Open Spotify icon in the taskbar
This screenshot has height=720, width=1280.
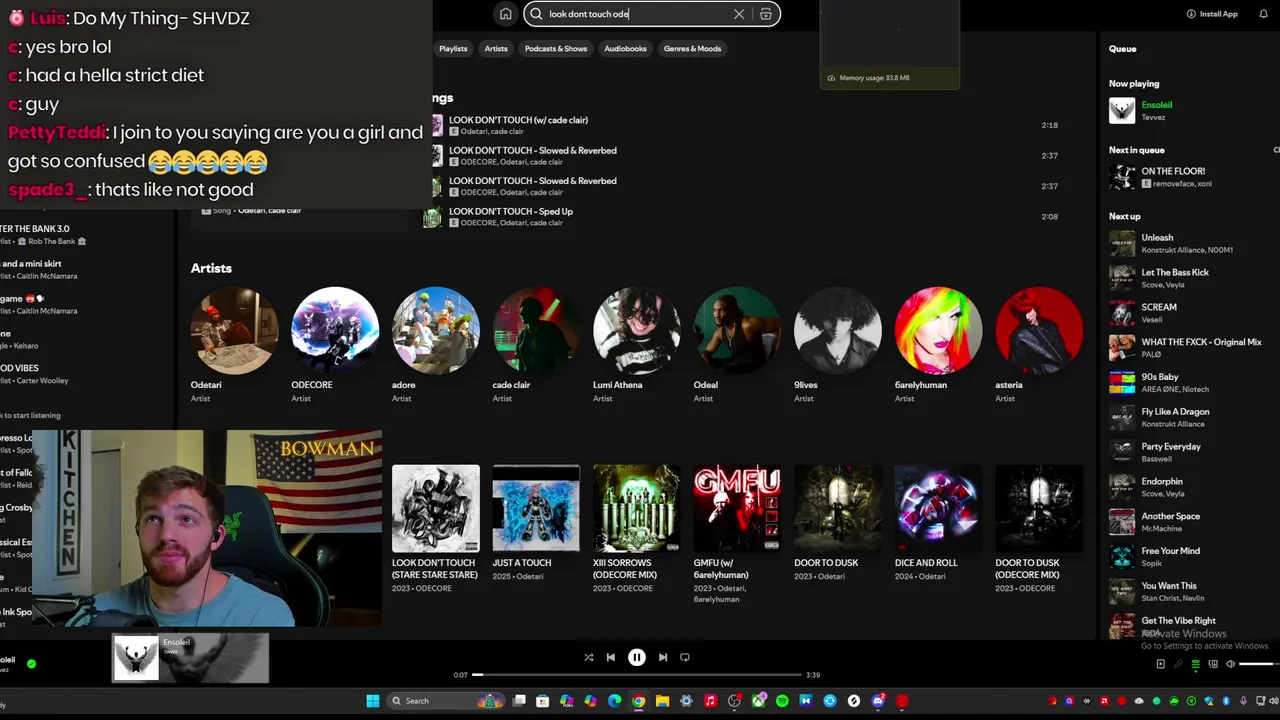[782, 701]
